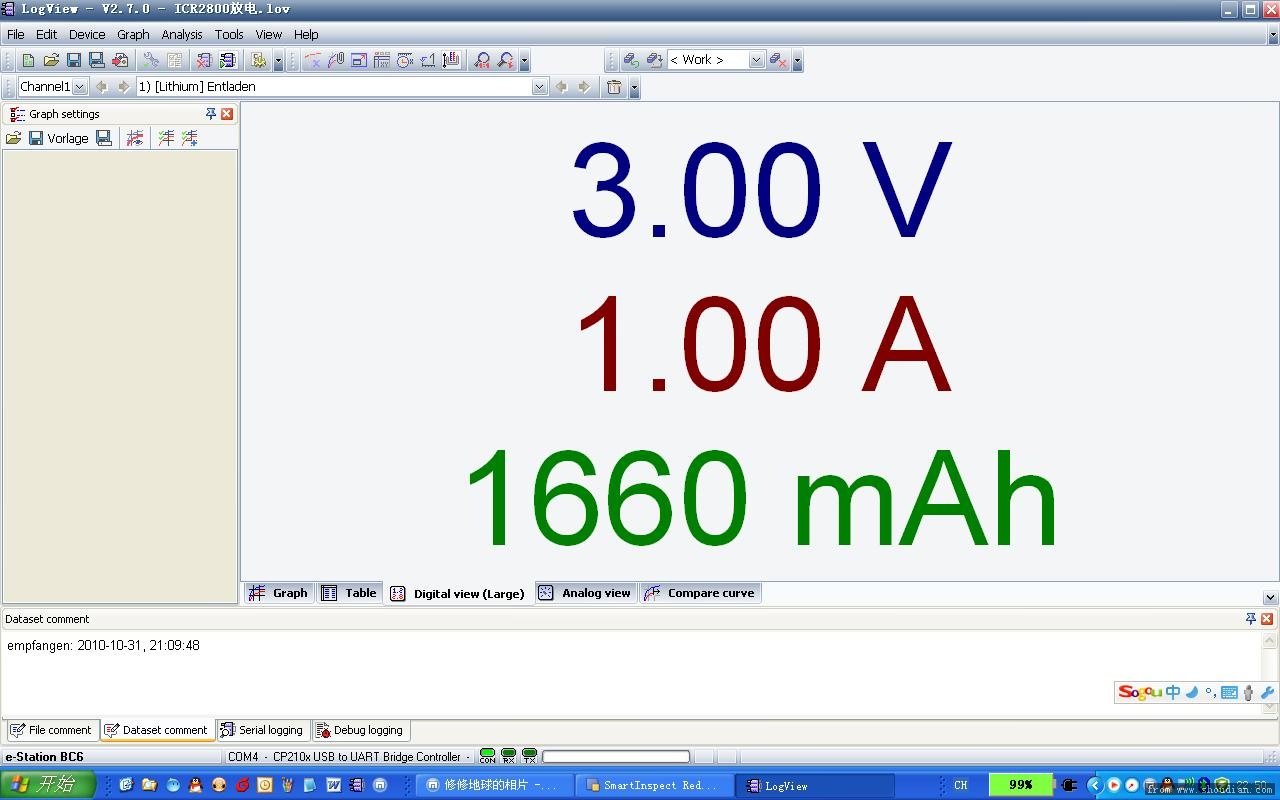Screen dimensions: 1280x800
Task: Click the first magnifier zoom icon
Action: point(483,60)
